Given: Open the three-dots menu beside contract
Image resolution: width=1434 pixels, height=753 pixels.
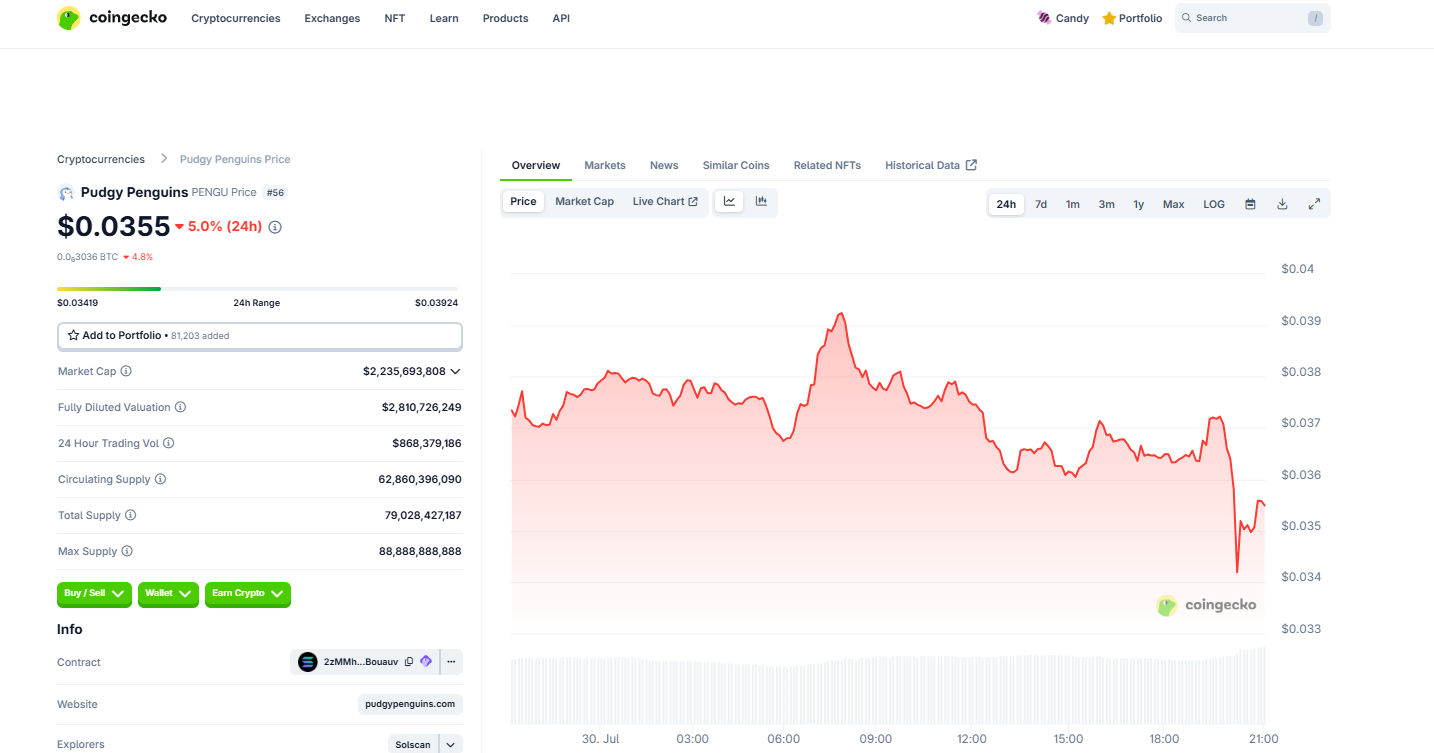Looking at the screenshot, I should click(451, 662).
